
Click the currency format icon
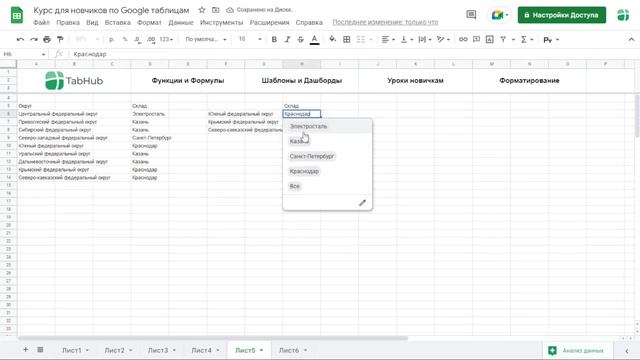(x=111, y=40)
